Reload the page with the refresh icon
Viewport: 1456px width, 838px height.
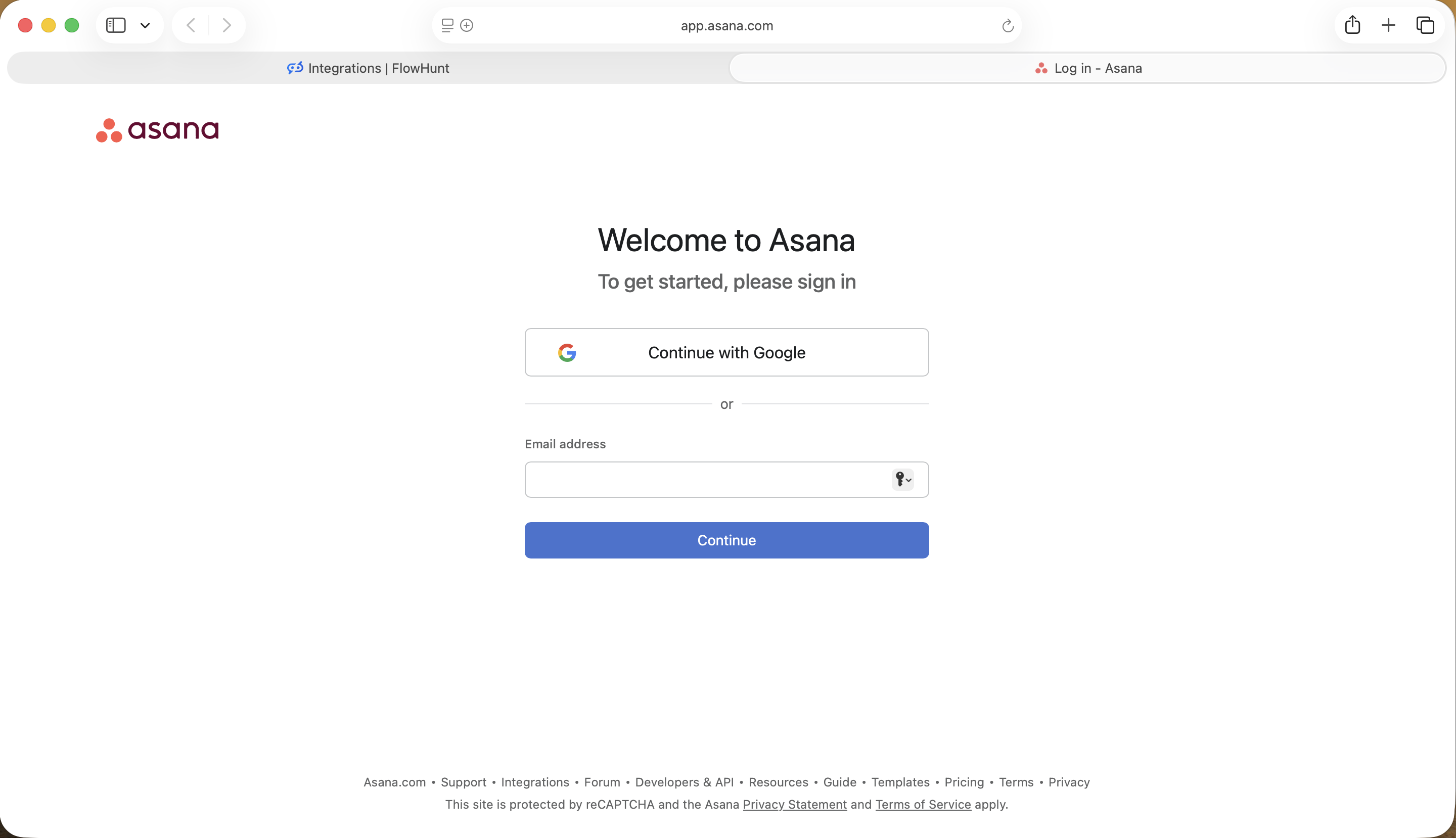point(1007,25)
